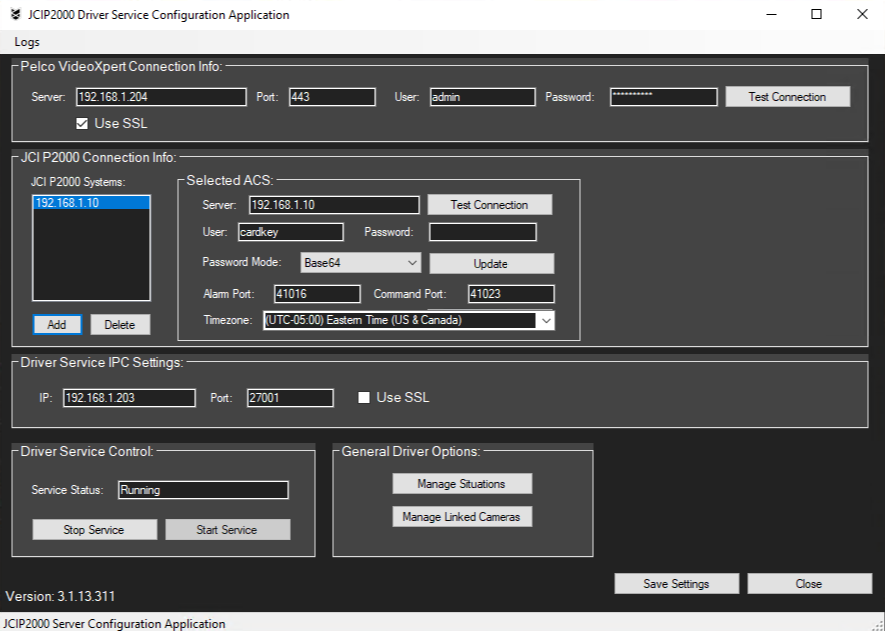
Task: Test the Selected ACS connection
Action: pos(489,203)
